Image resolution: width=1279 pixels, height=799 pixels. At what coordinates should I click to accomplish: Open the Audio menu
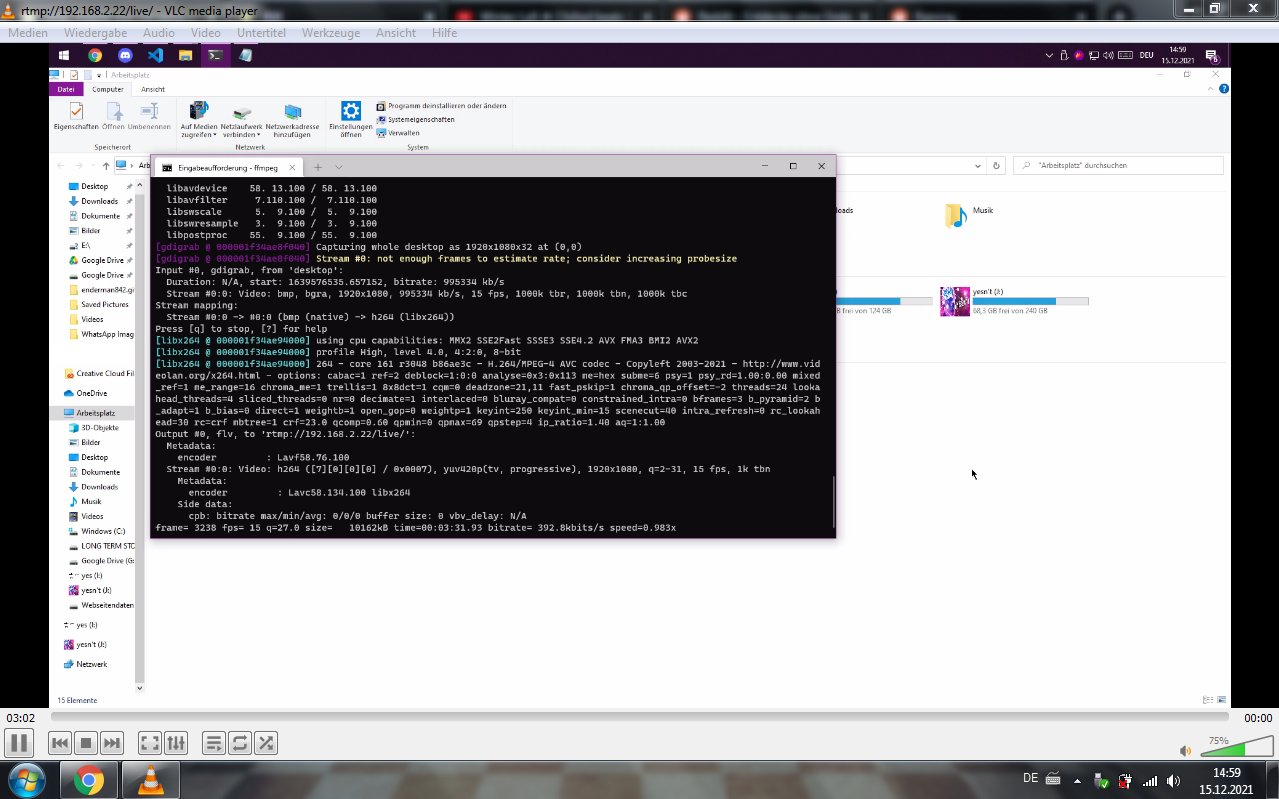[158, 33]
